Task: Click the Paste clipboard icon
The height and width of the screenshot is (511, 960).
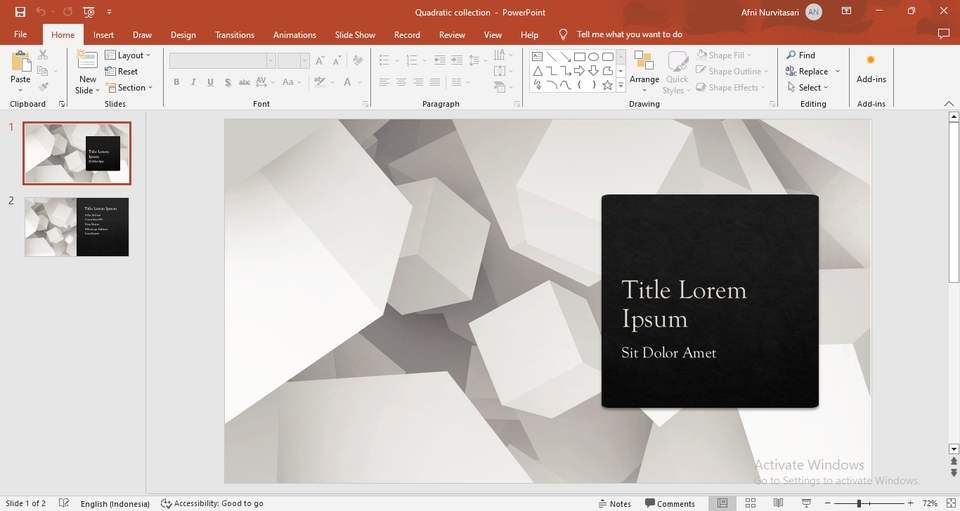Action: [20, 61]
